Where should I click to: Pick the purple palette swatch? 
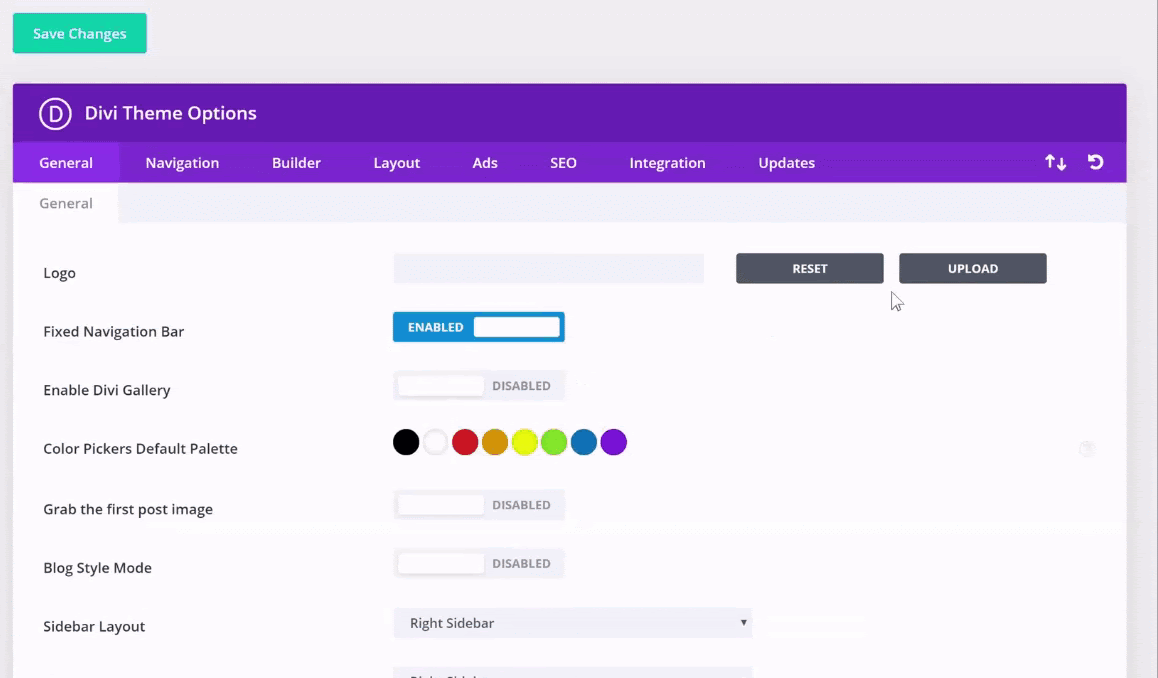click(x=614, y=442)
